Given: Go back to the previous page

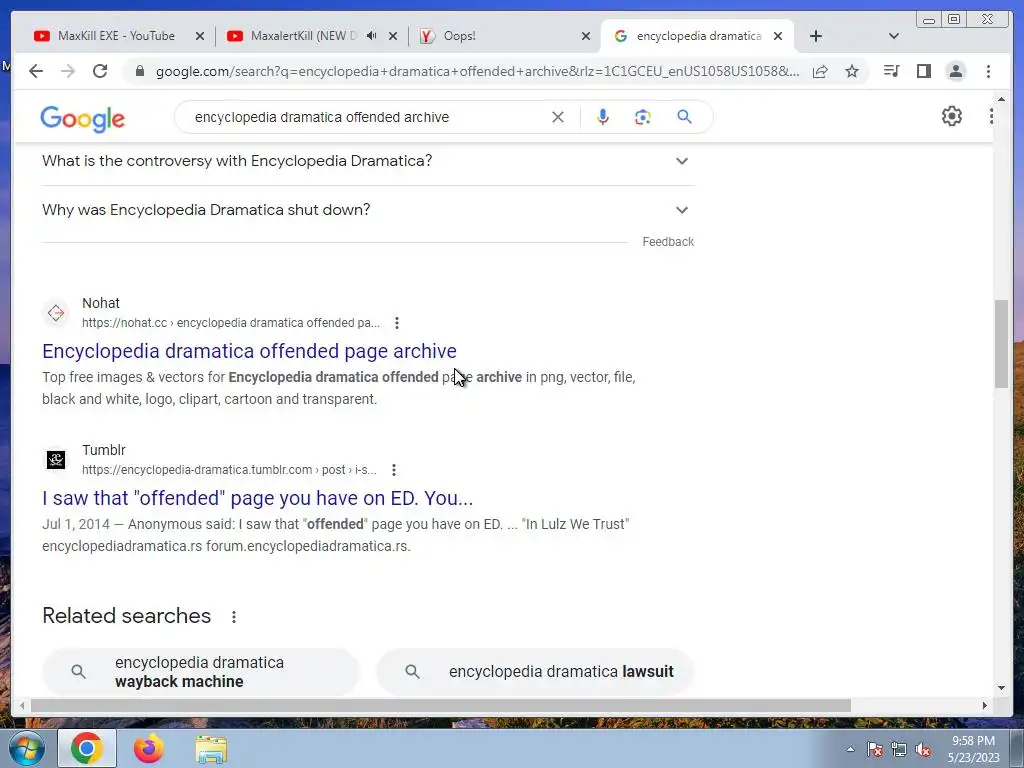Looking at the screenshot, I should pyautogui.click(x=36, y=71).
